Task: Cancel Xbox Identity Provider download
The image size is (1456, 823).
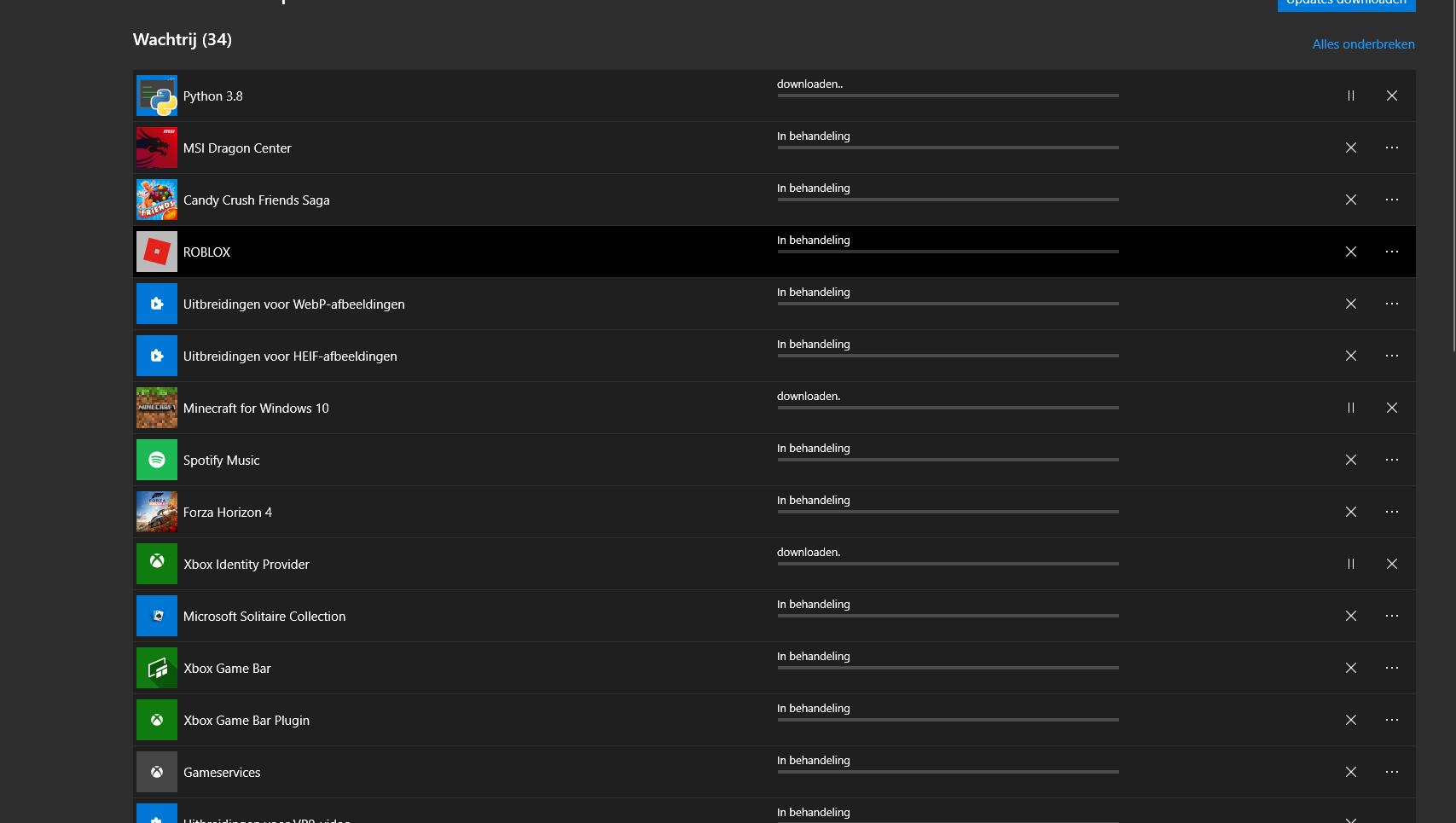Action: [x=1392, y=564]
